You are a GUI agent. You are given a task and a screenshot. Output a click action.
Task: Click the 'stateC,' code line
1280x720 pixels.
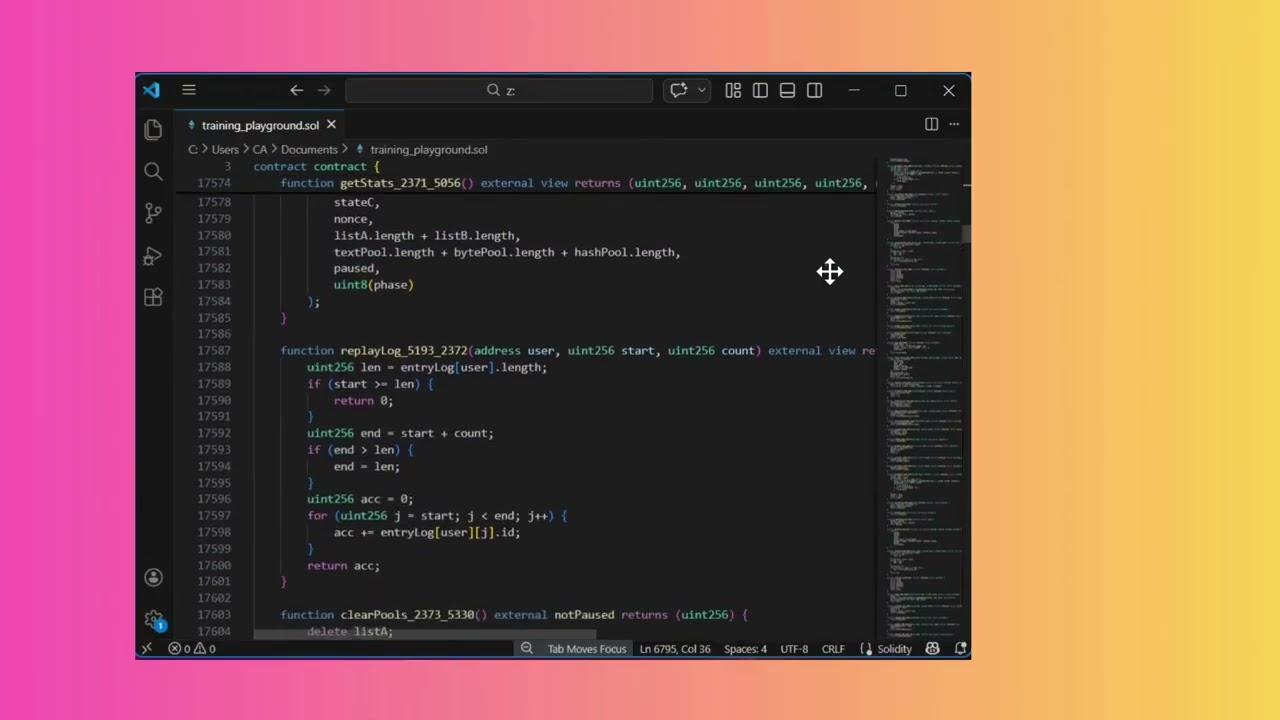357,202
